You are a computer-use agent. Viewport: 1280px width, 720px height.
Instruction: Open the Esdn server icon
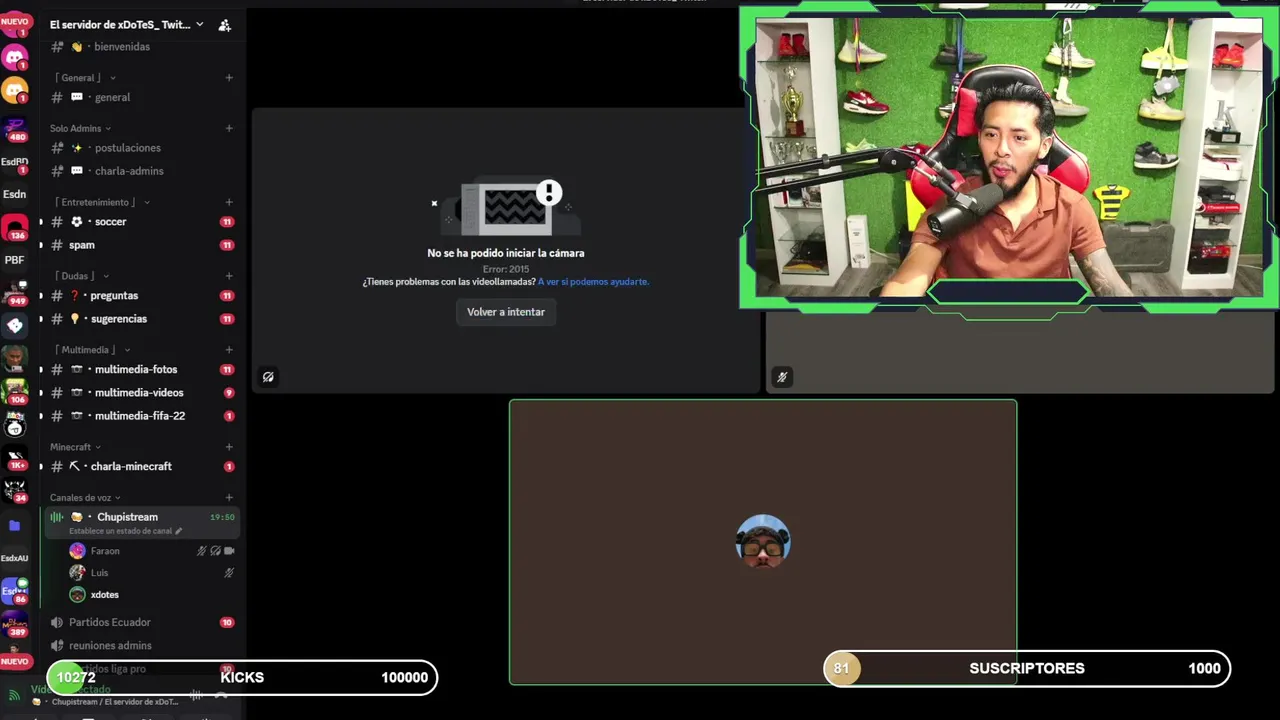pos(15,194)
